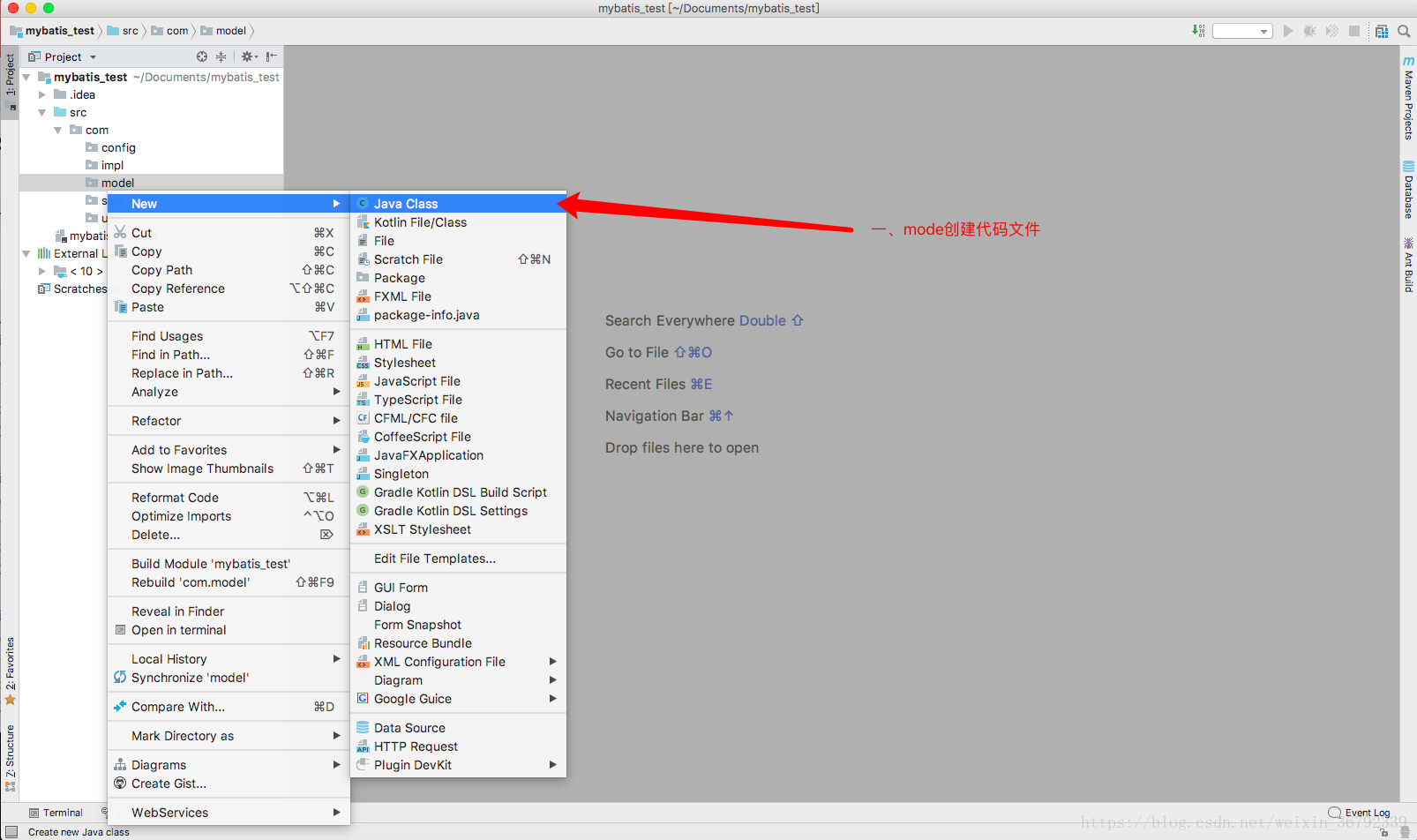Click the Google Guice icon
Viewport: 1417px width, 840px height.
tap(363, 699)
